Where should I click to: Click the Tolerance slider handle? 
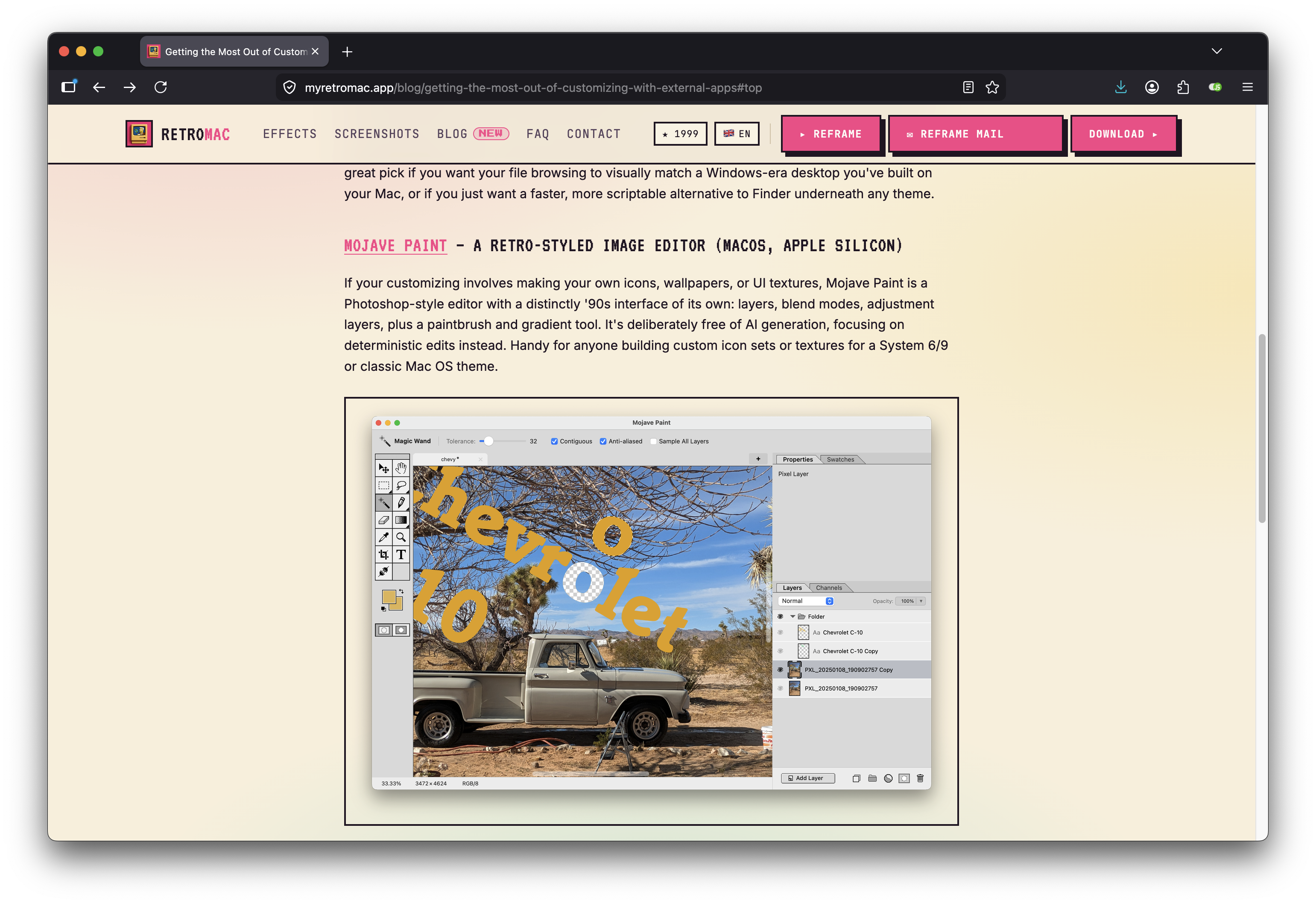point(488,441)
